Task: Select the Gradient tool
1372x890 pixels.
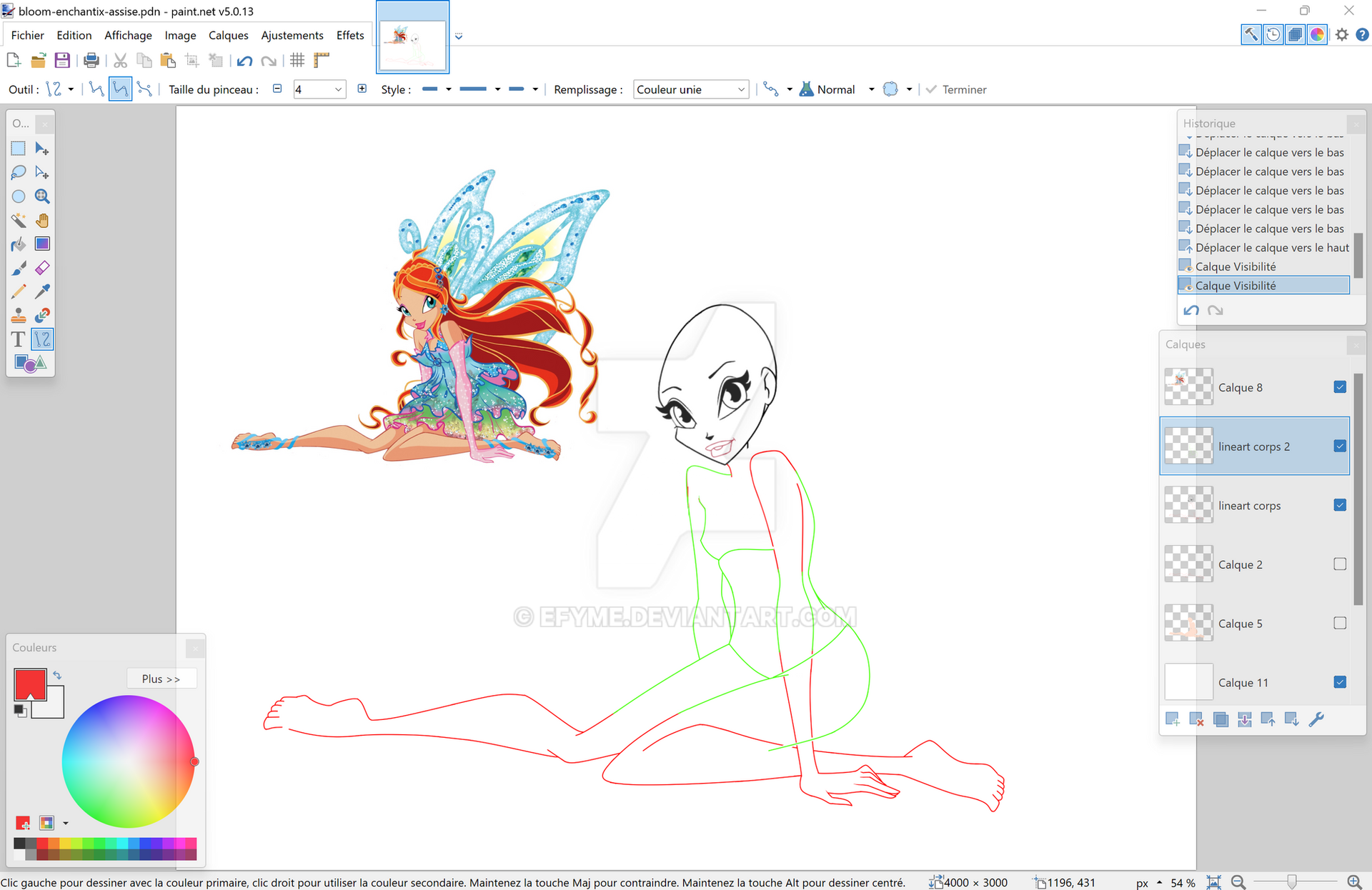Action: click(42, 244)
